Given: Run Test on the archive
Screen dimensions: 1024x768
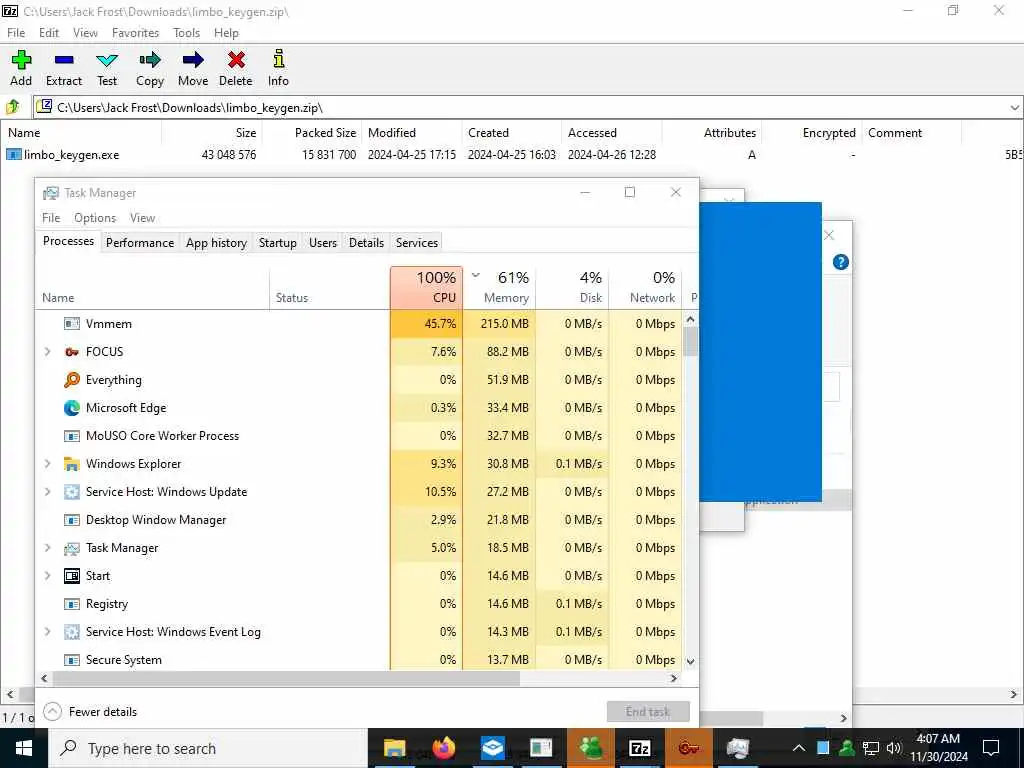Looking at the screenshot, I should coord(106,68).
